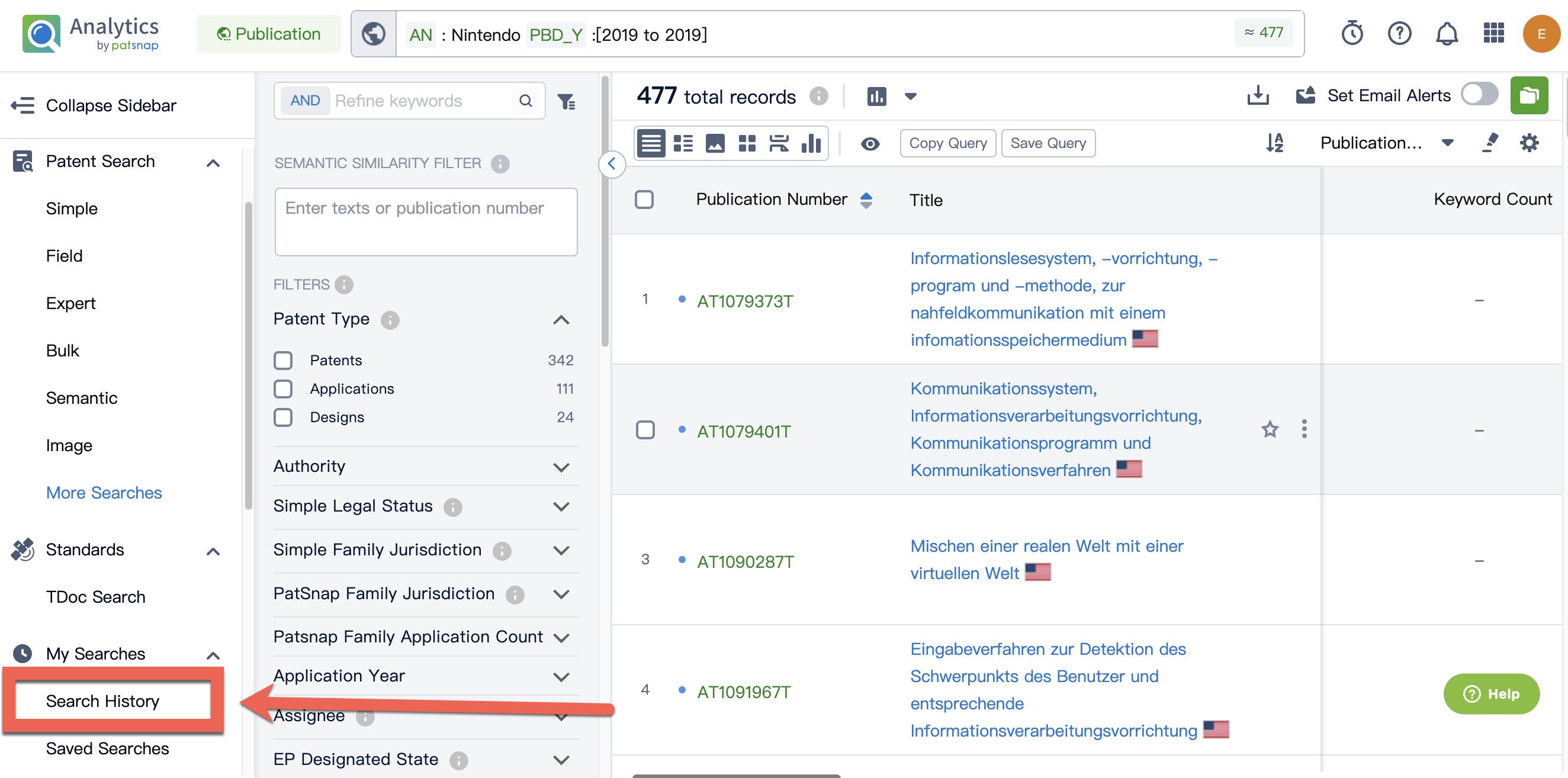The height and width of the screenshot is (778, 1568).
Task: Tick the Designs filter checkbox
Action: [x=283, y=417]
